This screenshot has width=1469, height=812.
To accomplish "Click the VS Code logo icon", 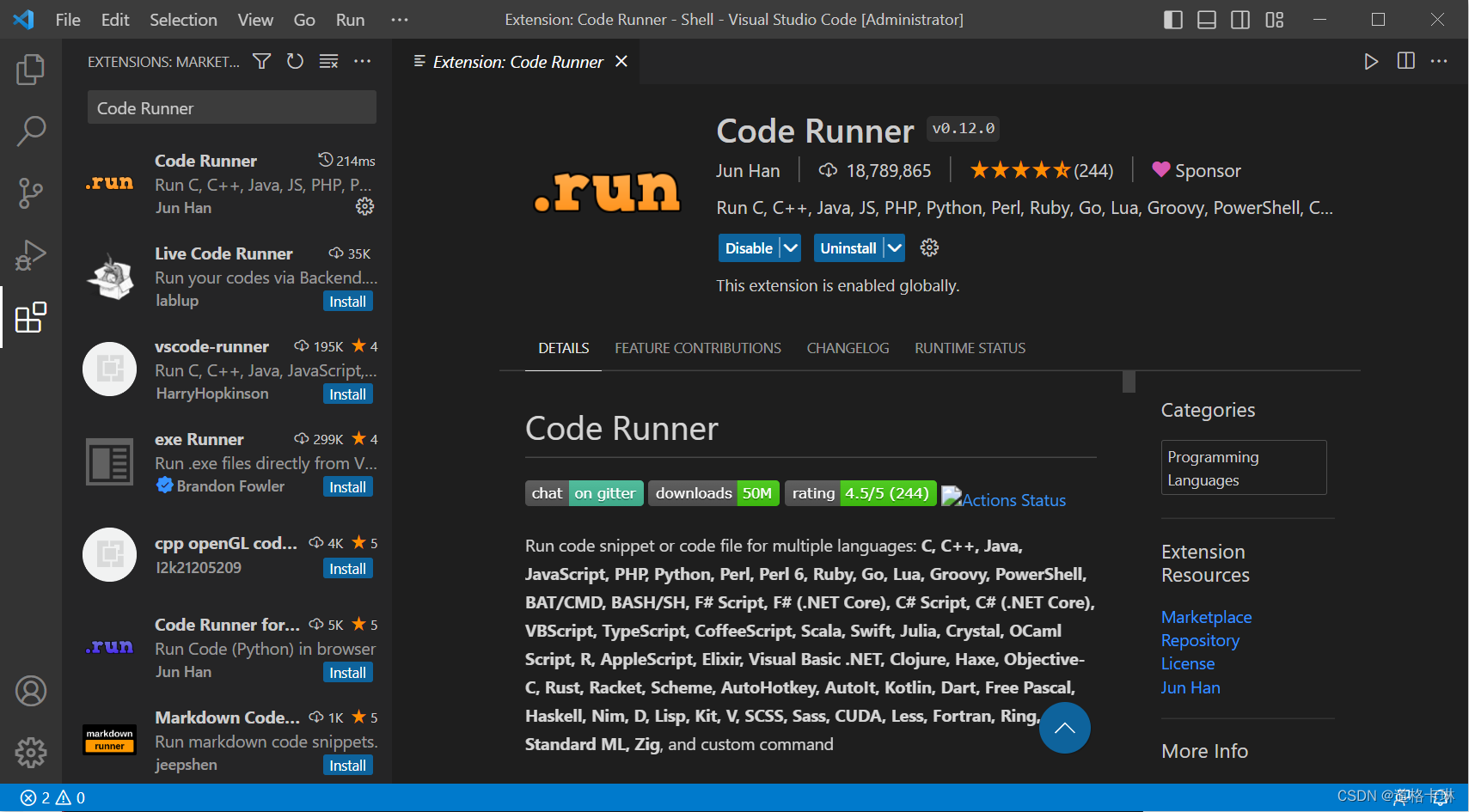I will [x=23, y=20].
